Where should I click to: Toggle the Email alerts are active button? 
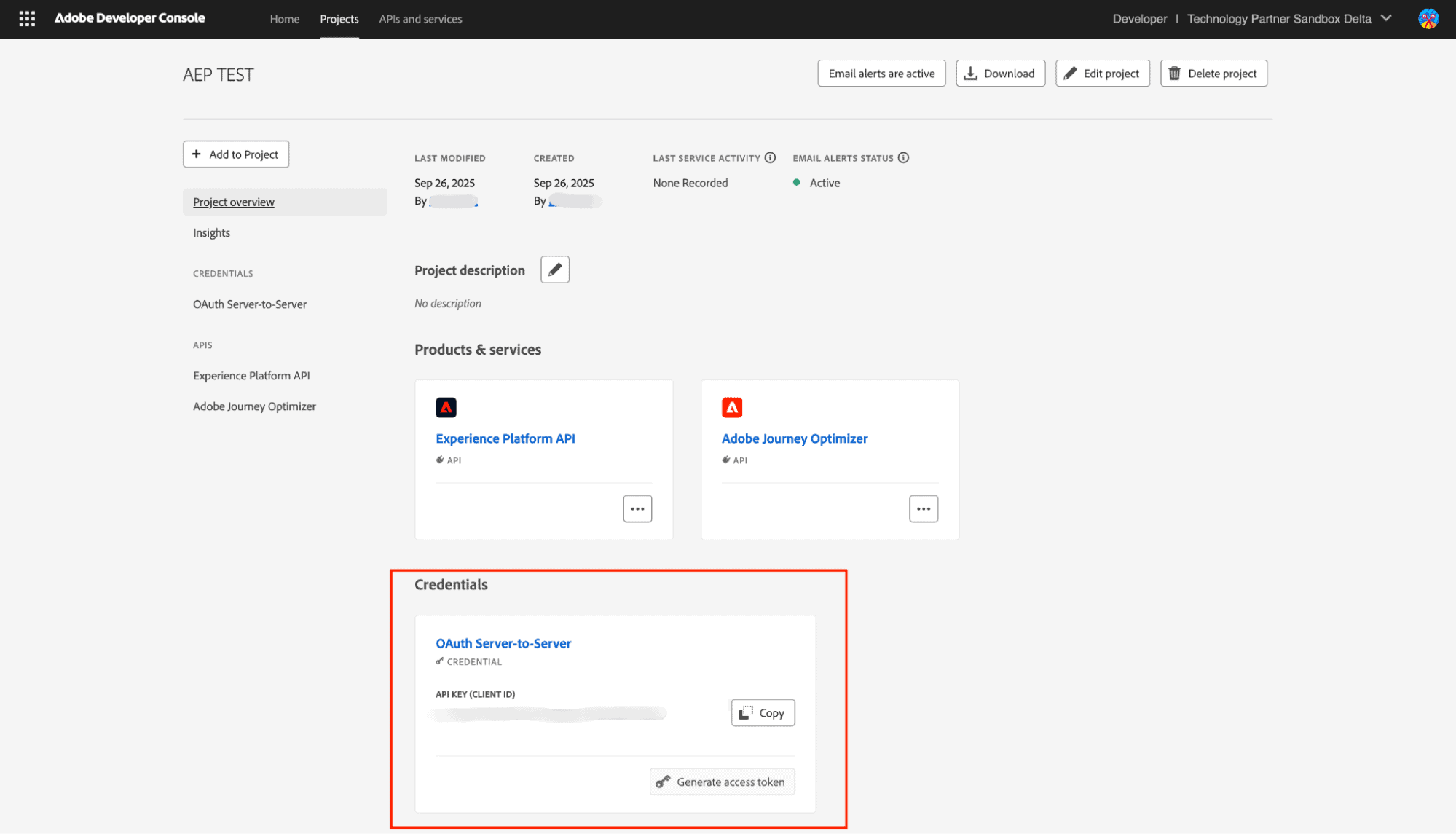tap(881, 74)
